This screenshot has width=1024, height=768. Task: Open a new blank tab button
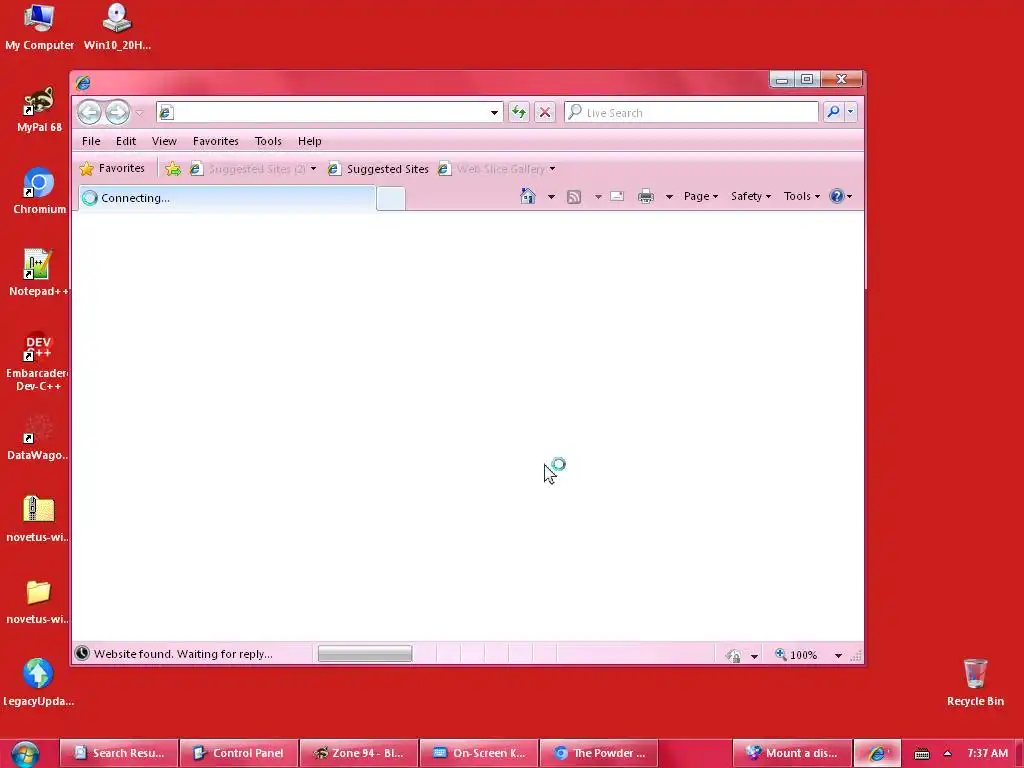click(x=391, y=199)
